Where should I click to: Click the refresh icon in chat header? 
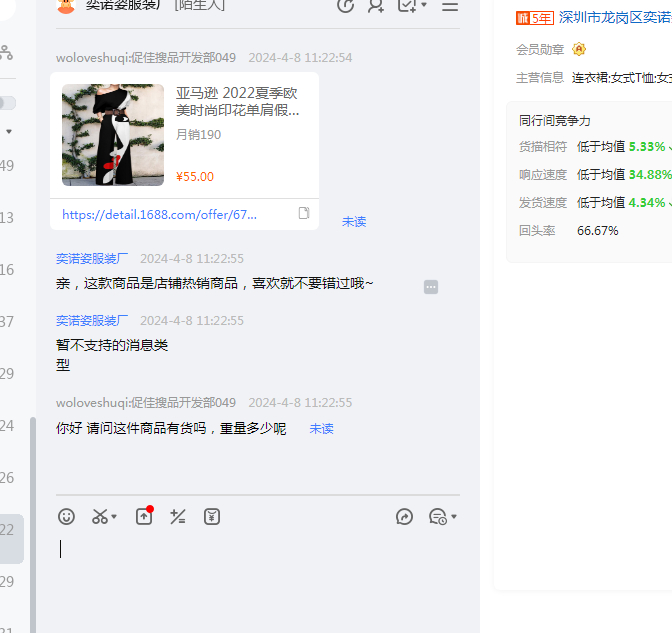tap(345, 6)
